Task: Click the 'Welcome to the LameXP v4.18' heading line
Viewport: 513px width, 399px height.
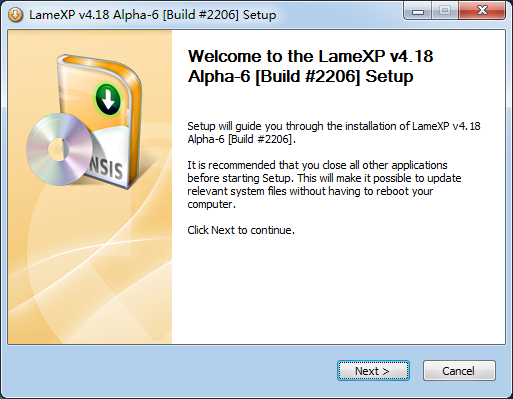Action: pos(310,56)
